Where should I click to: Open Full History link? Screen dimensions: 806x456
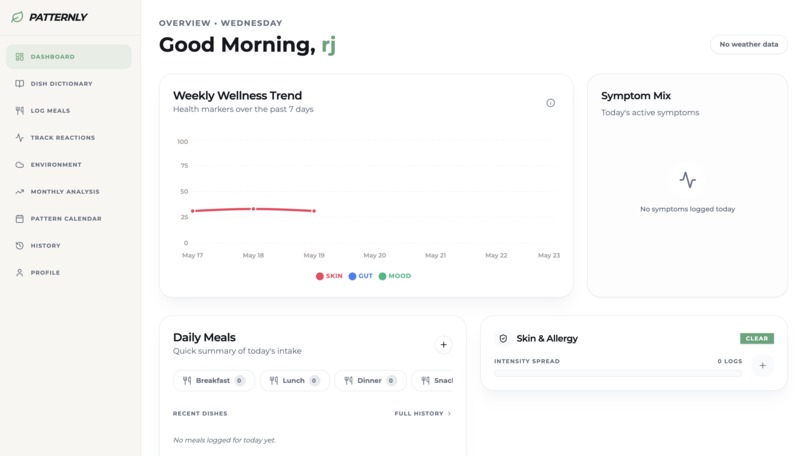point(423,413)
